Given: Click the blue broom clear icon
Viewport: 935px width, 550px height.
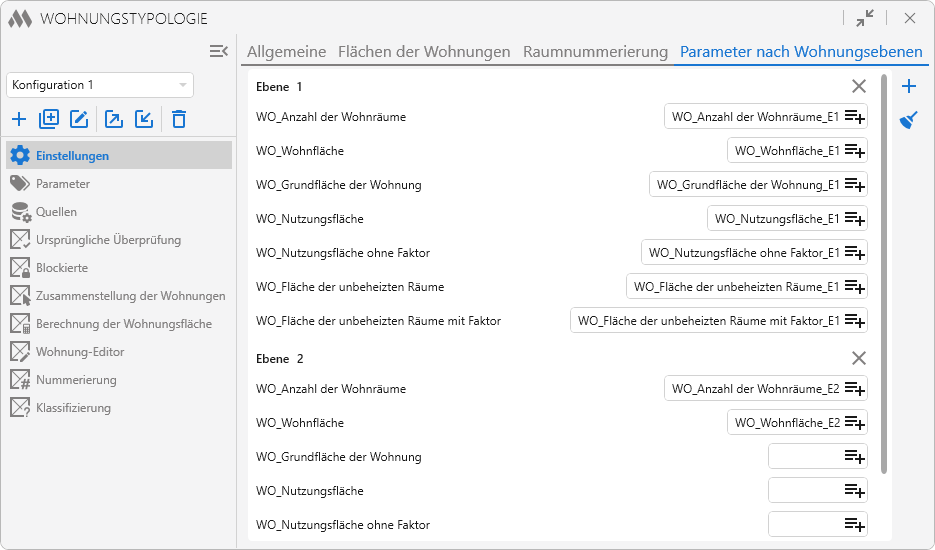Looking at the screenshot, I should (909, 121).
